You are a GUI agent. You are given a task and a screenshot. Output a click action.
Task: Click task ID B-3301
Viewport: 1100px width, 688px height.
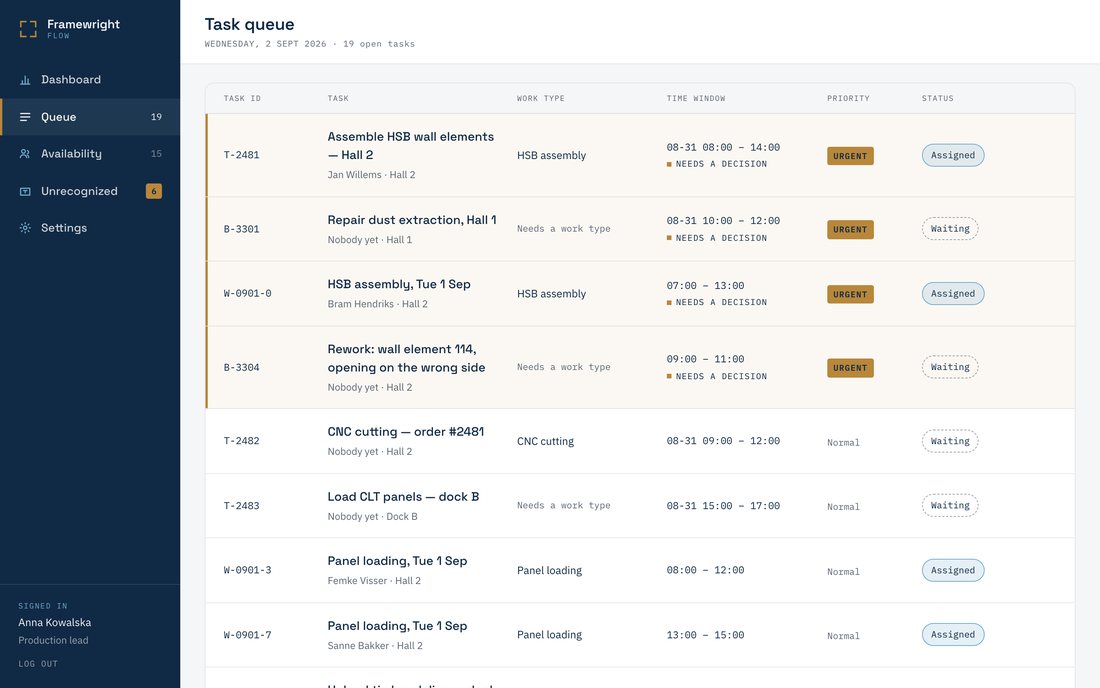coord(241,229)
